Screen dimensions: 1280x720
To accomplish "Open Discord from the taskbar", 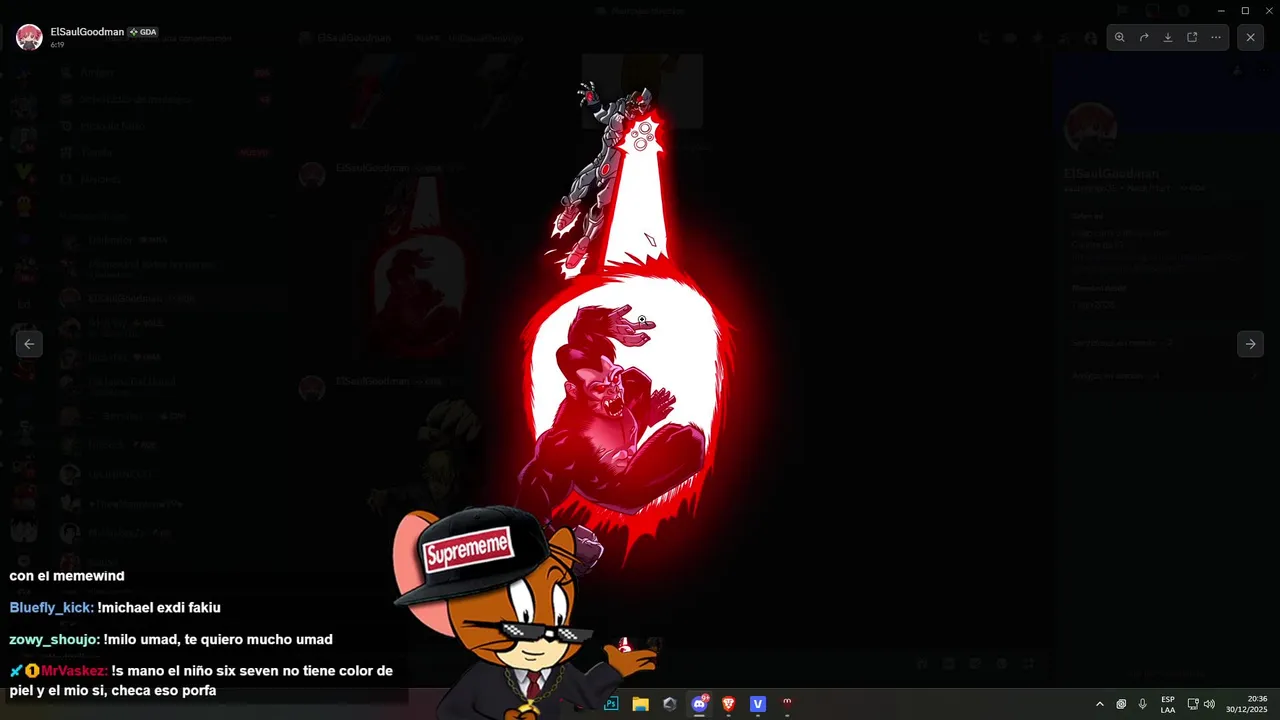I will 699,704.
